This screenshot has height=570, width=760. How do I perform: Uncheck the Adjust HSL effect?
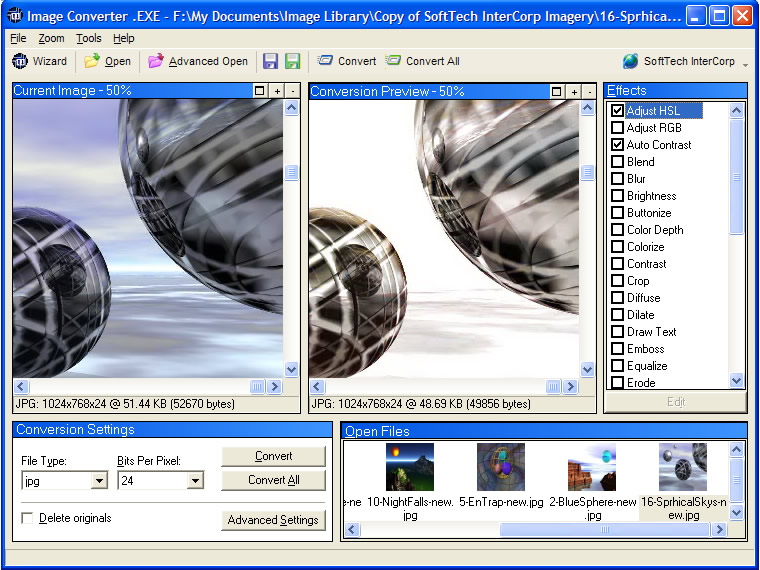[618, 111]
